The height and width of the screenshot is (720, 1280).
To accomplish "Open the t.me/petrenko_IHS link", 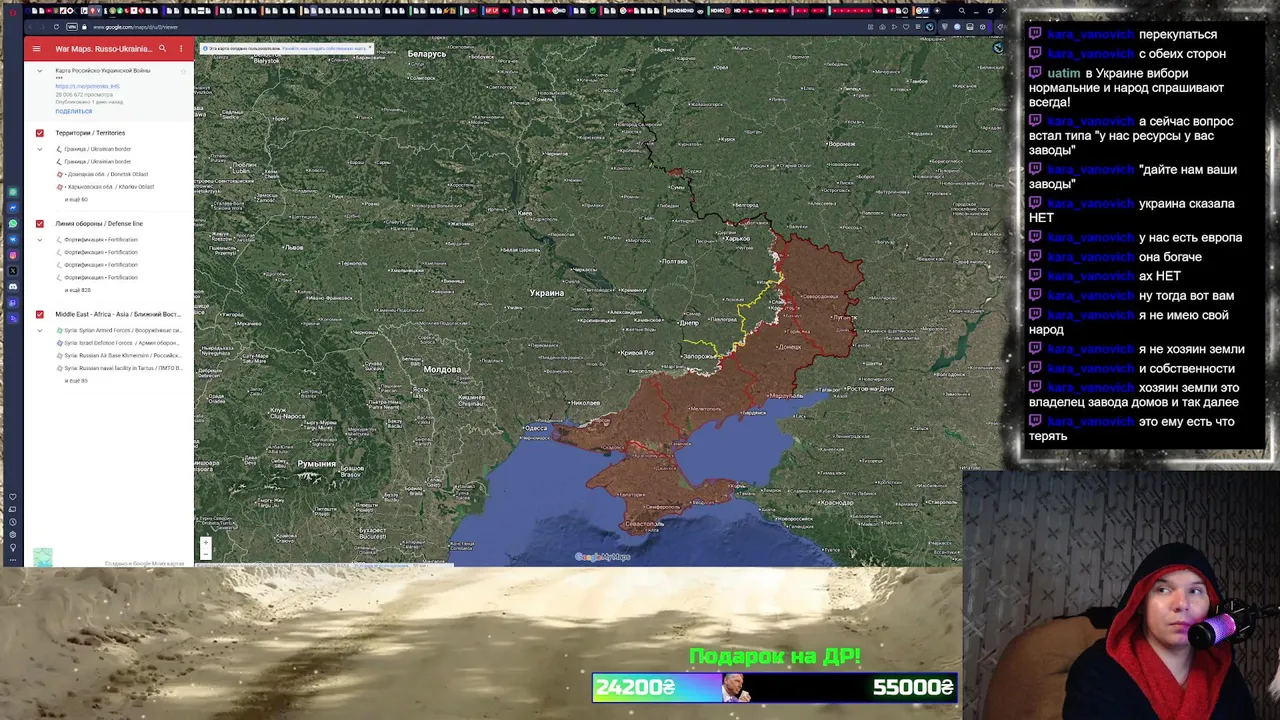I will (87, 87).
